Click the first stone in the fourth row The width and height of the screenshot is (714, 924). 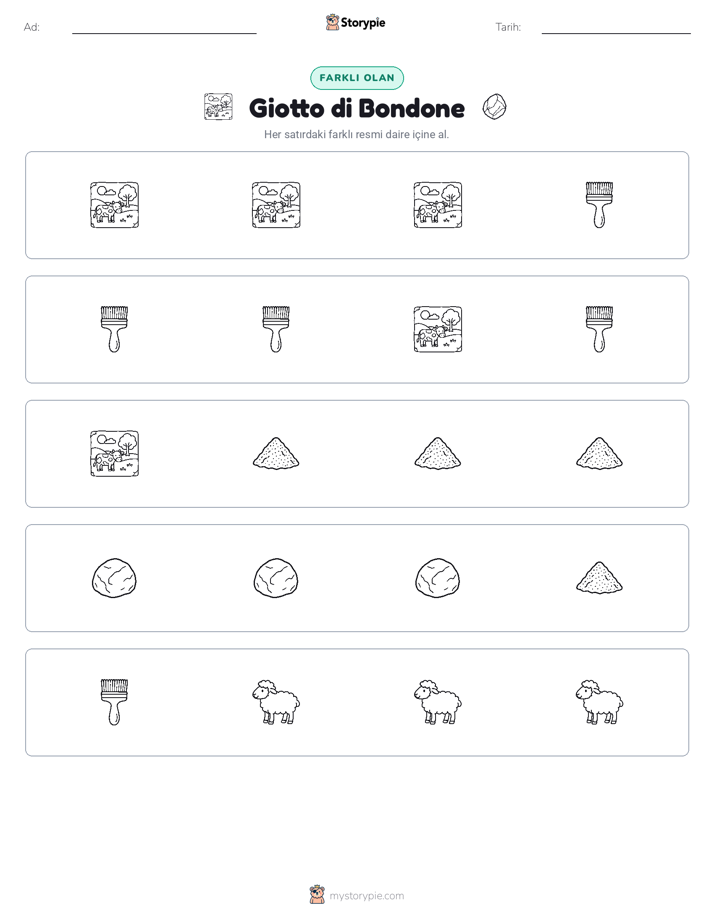[114, 578]
